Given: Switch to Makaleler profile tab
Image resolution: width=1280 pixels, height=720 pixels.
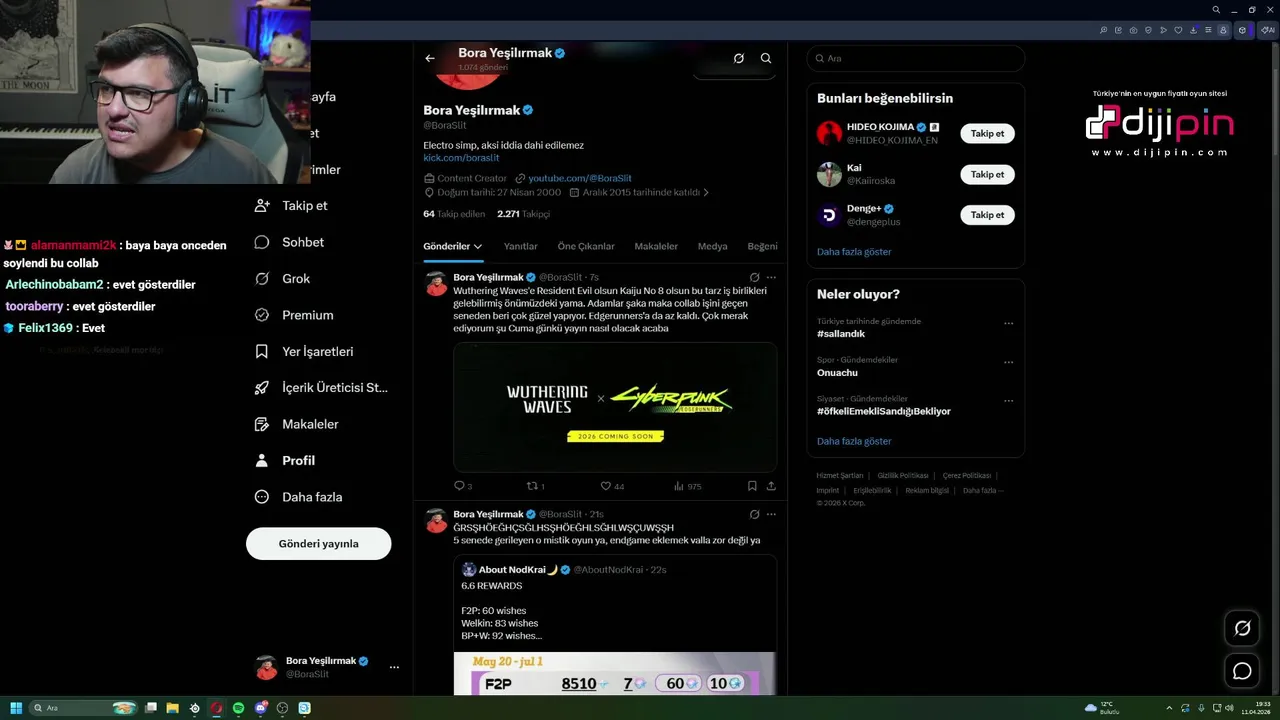Looking at the screenshot, I should 656,246.
